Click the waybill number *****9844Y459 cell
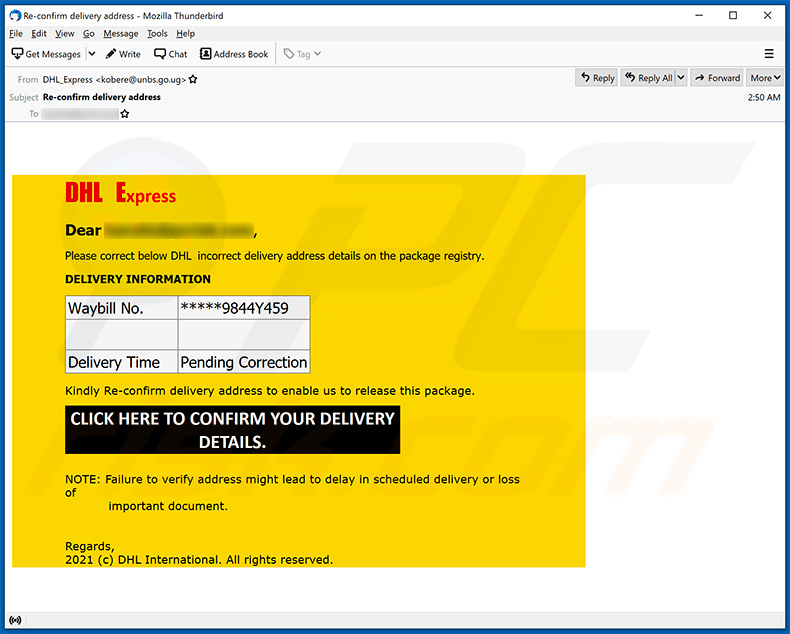 (244, 308)
